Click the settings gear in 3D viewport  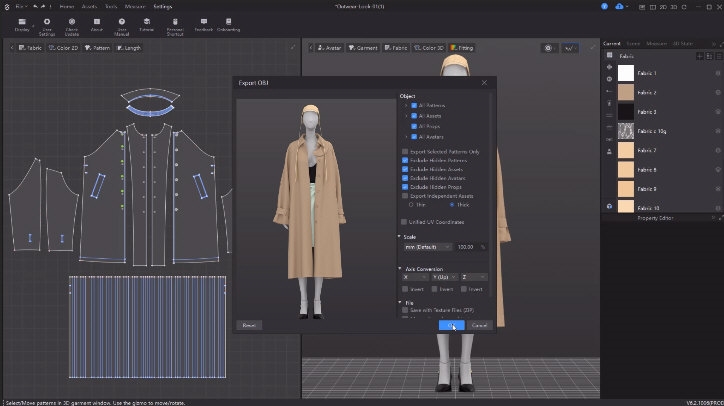tap(548, 48)
